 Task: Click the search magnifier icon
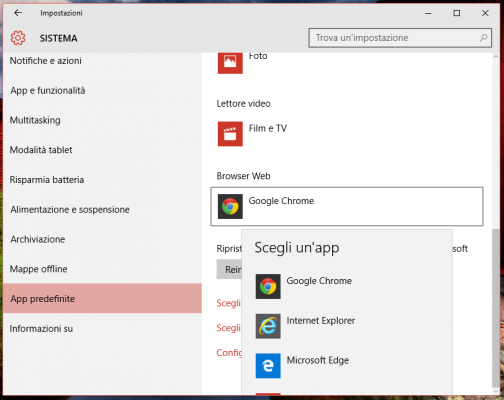[483, 38]
